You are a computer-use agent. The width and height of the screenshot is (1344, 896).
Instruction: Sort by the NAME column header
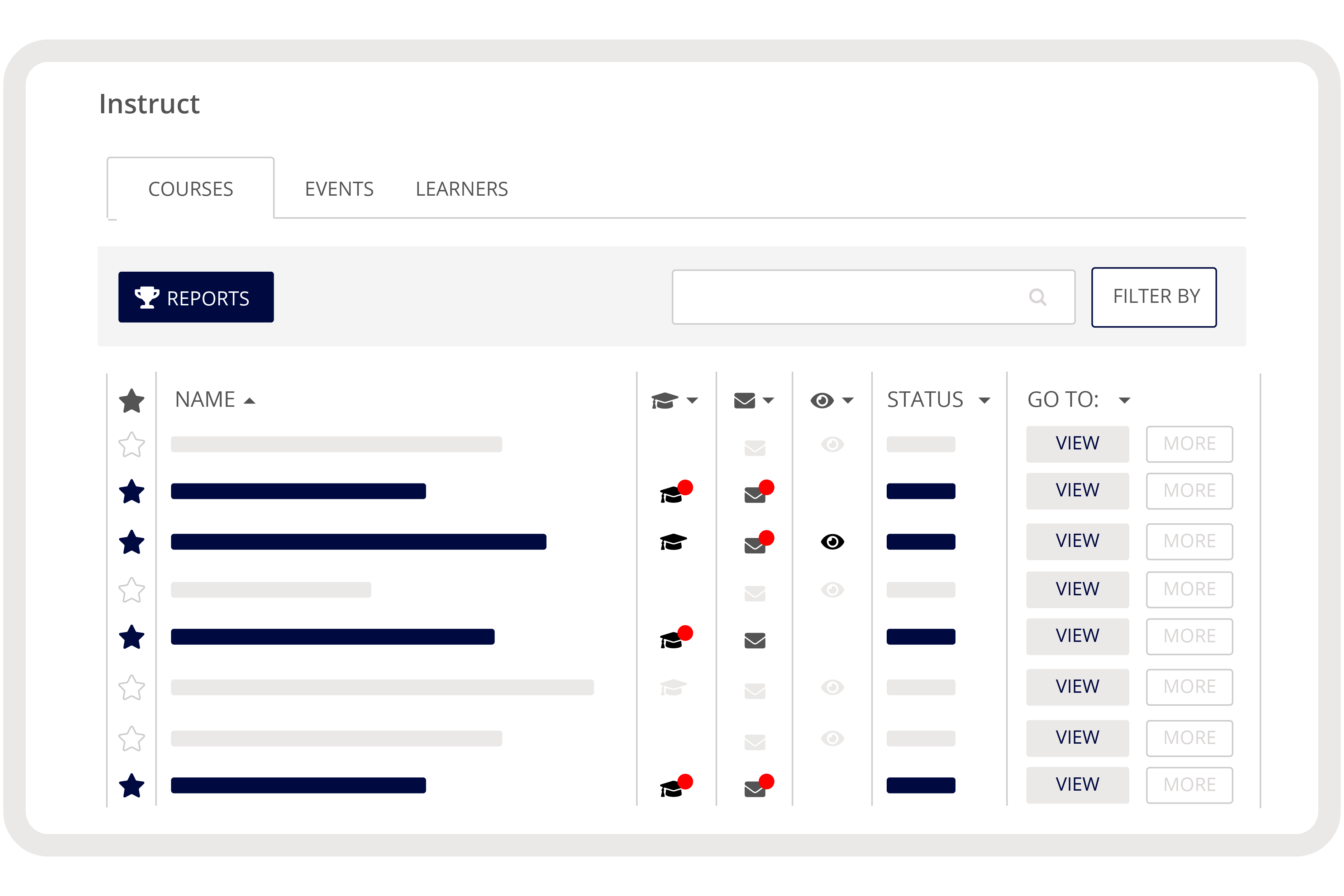tap(205, 399)
